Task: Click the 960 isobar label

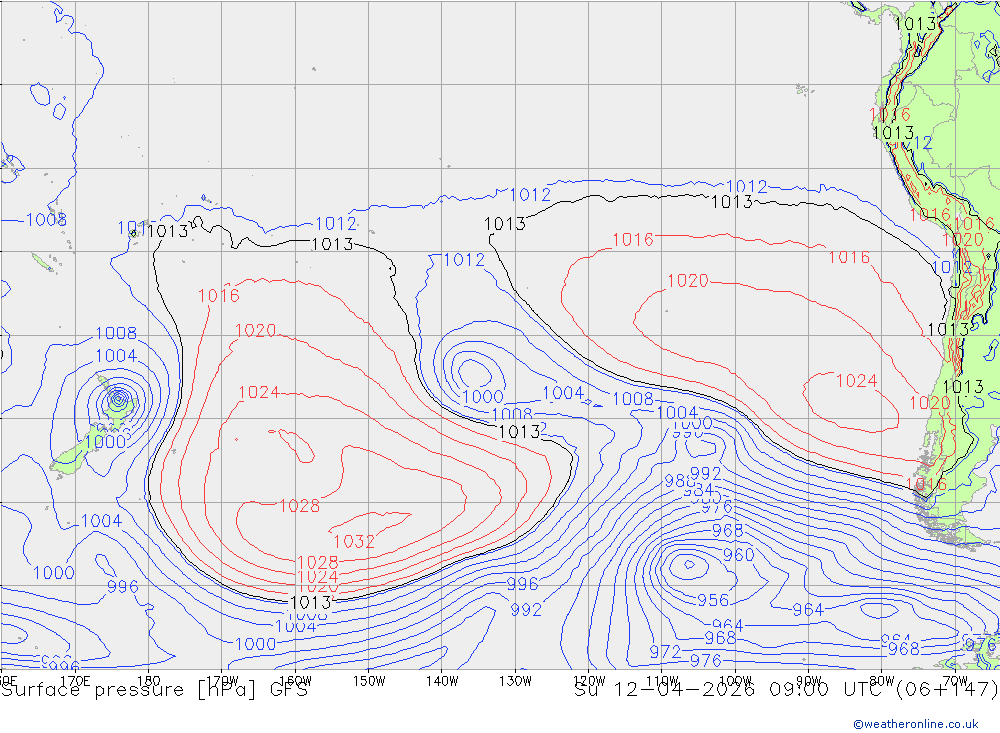Action: tap(738, 555)
